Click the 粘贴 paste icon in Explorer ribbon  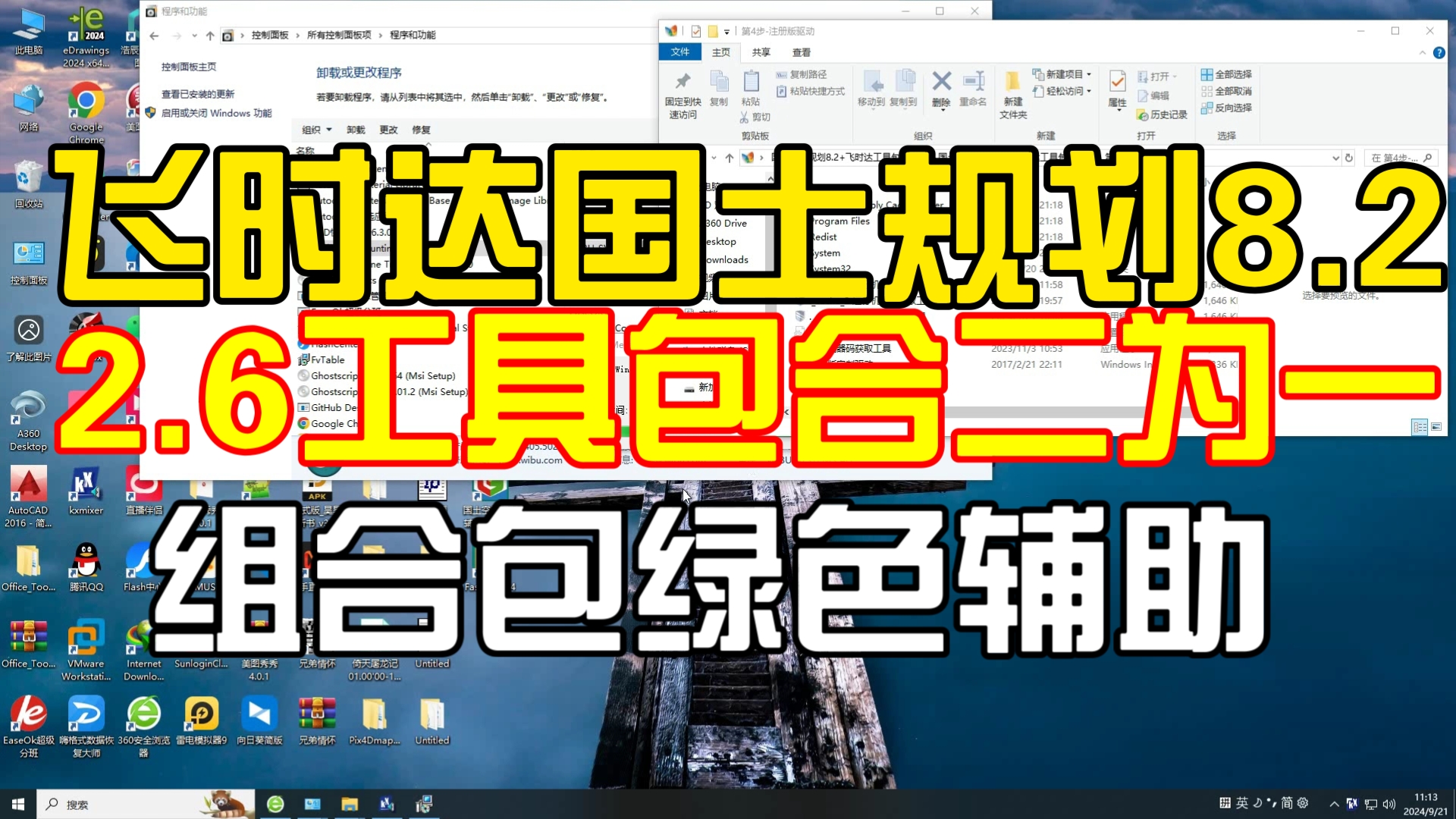(x=751, y=89)
